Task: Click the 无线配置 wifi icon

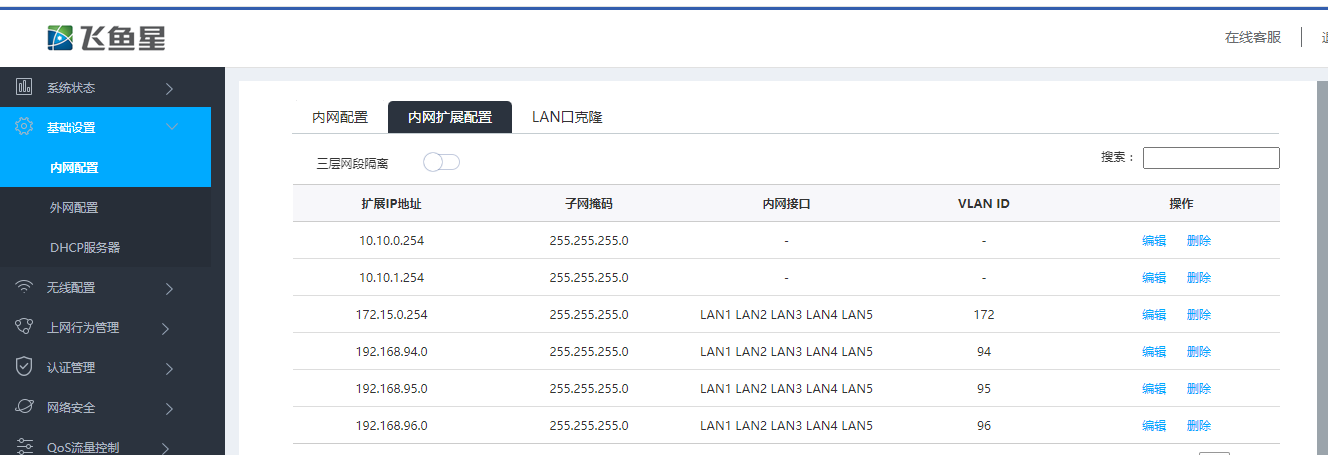Action: point(25,287)
